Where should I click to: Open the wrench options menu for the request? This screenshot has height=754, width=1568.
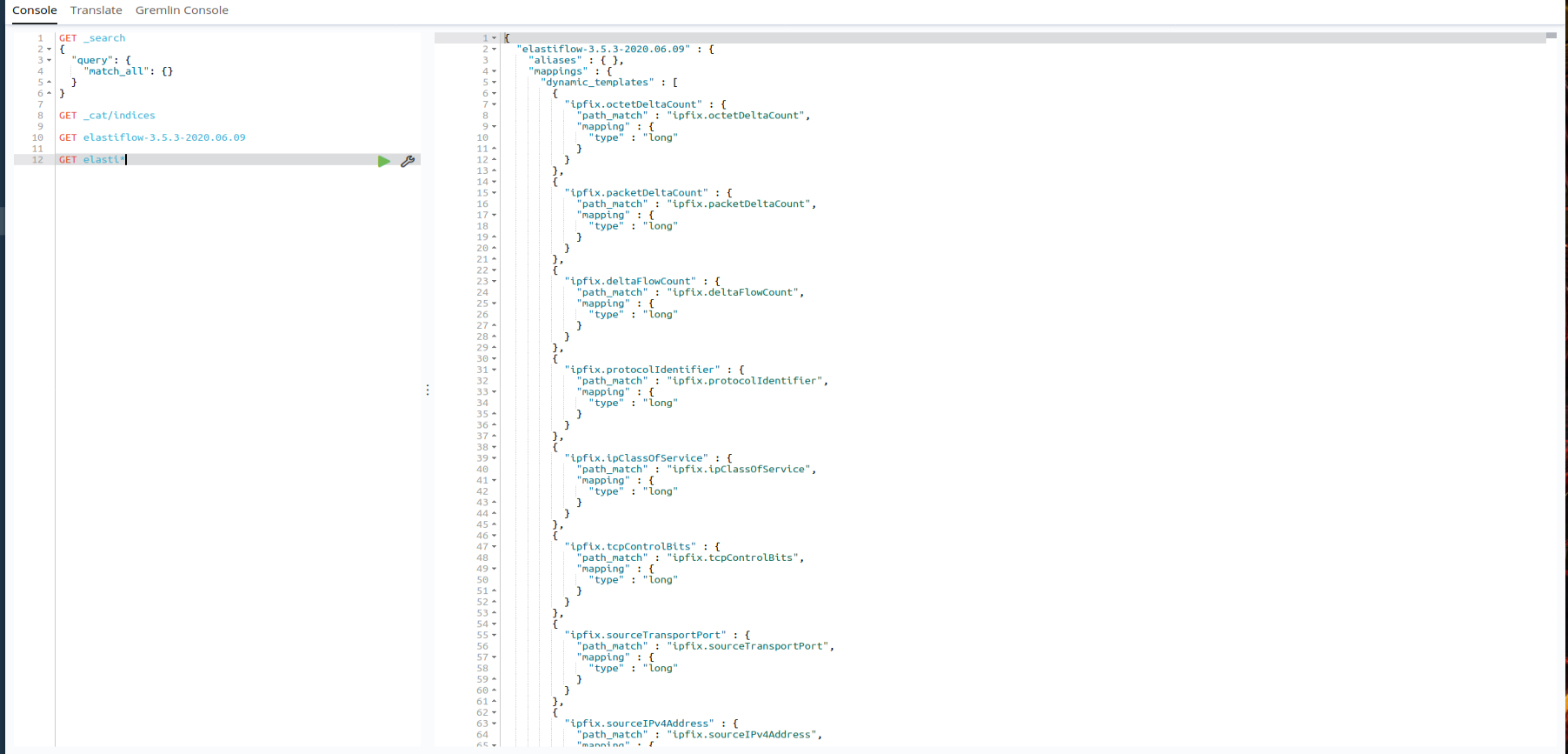[407, 161]
